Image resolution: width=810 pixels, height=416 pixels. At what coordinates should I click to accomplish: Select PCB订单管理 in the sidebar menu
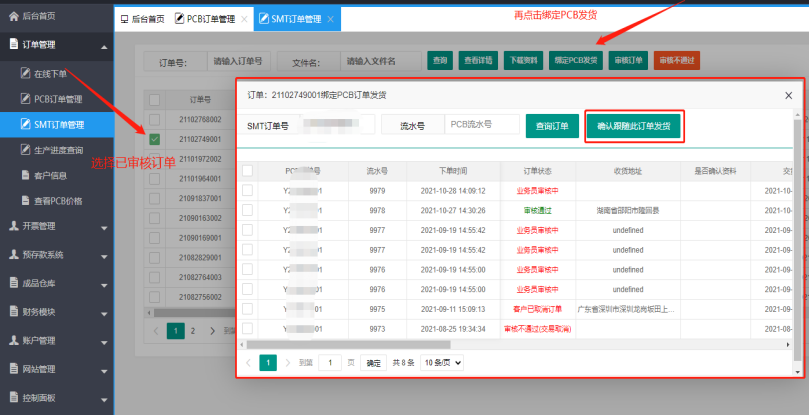[58, 99]
